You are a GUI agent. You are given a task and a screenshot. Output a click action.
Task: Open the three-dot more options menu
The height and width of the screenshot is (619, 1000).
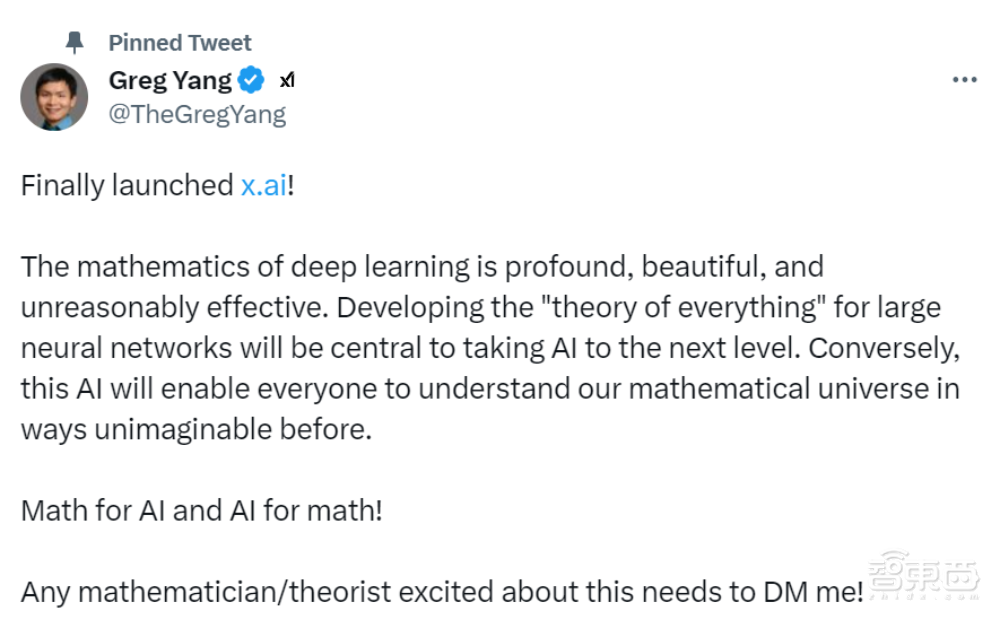pyautogui.click(x=964, y=80)
